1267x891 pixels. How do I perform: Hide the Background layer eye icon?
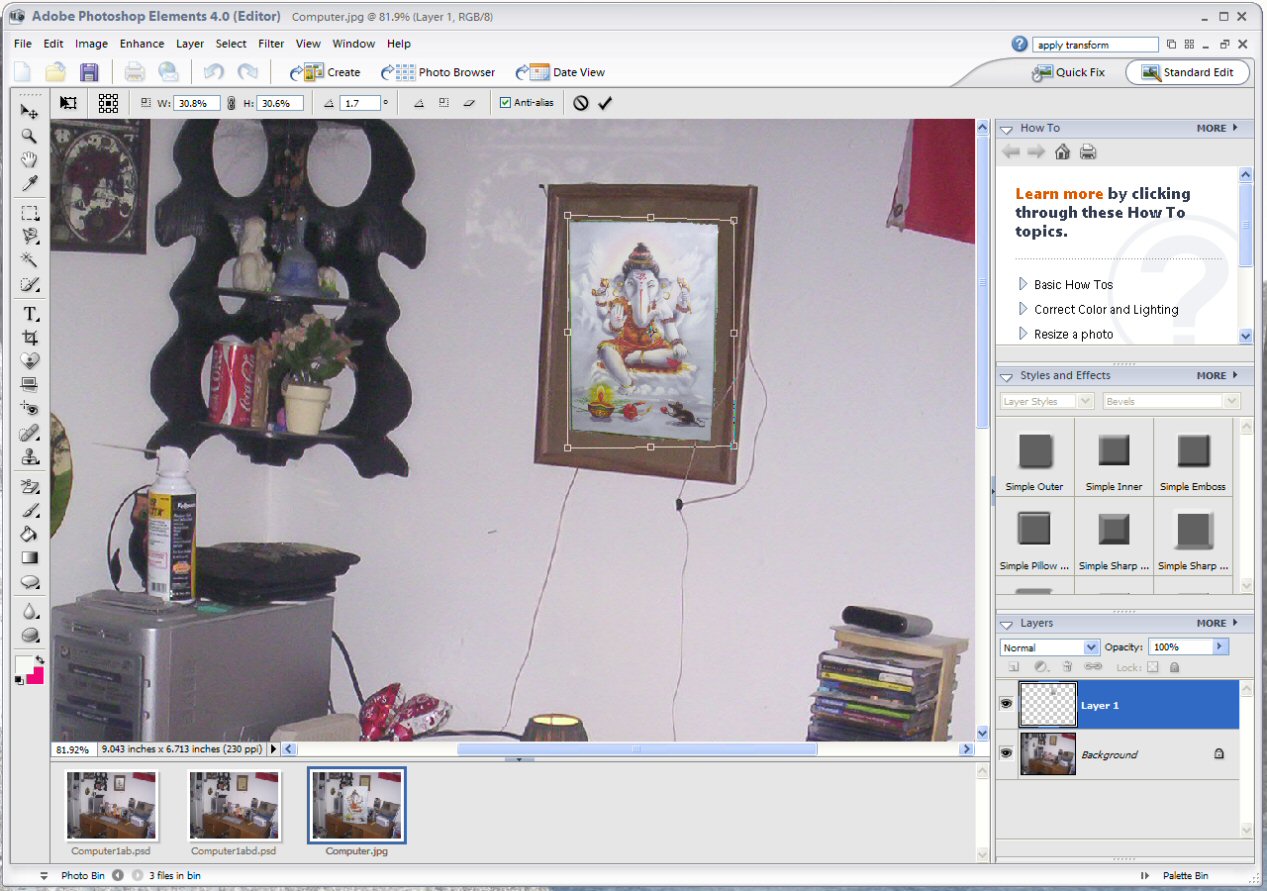point(1006,754)
